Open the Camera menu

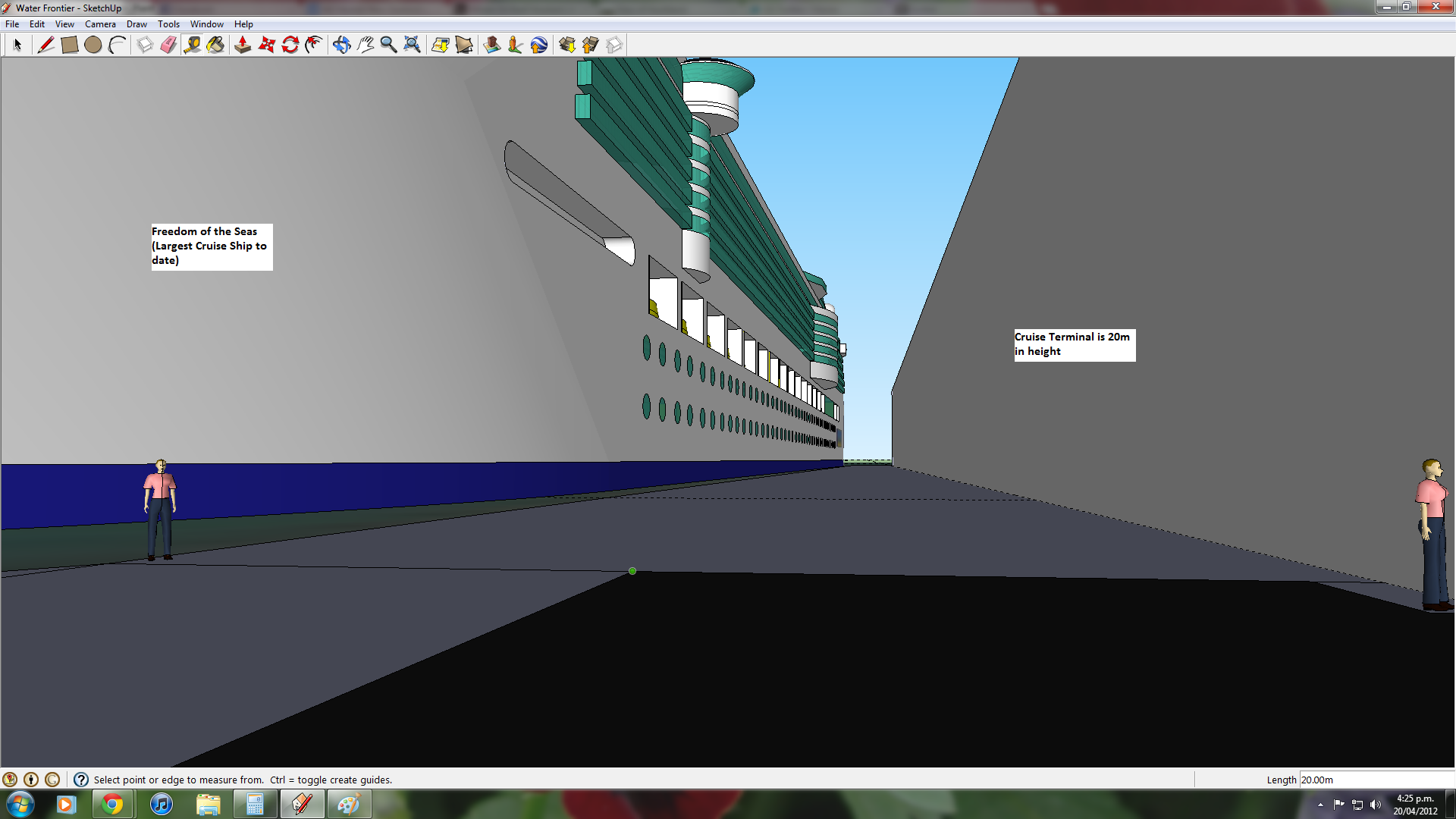point(100,24)
